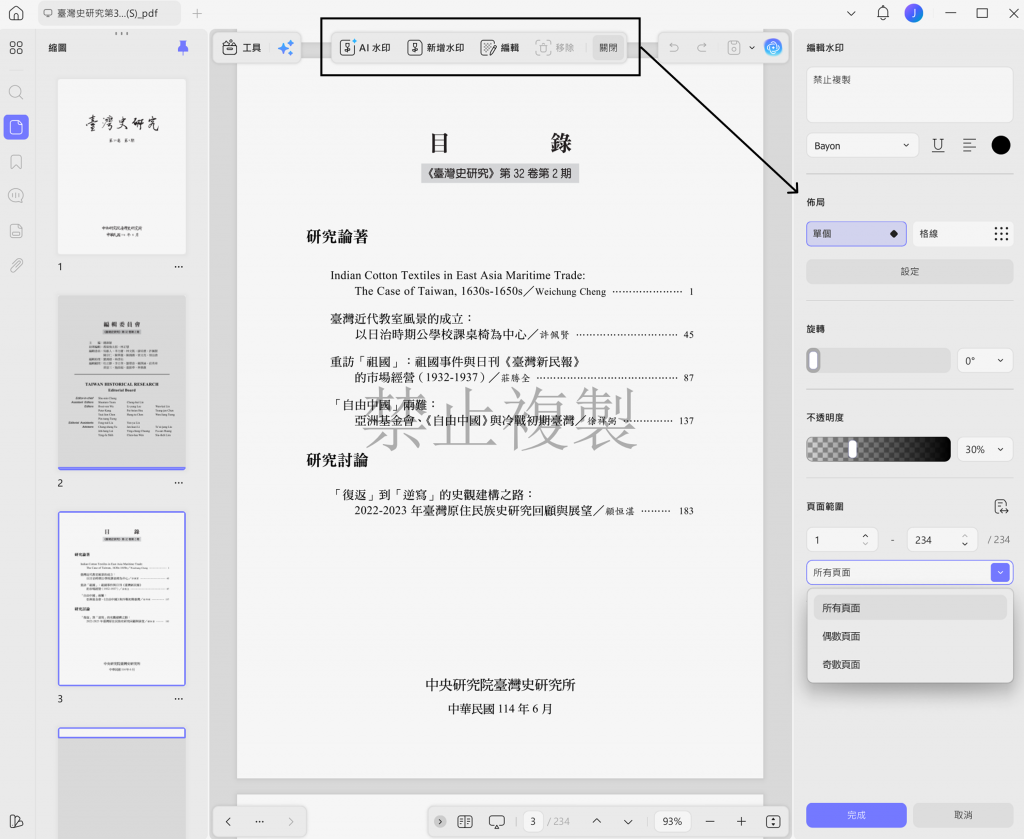Toggle underline for watermark text
The height and width of the screenshot is (839, 1024).
click(938, 145)
